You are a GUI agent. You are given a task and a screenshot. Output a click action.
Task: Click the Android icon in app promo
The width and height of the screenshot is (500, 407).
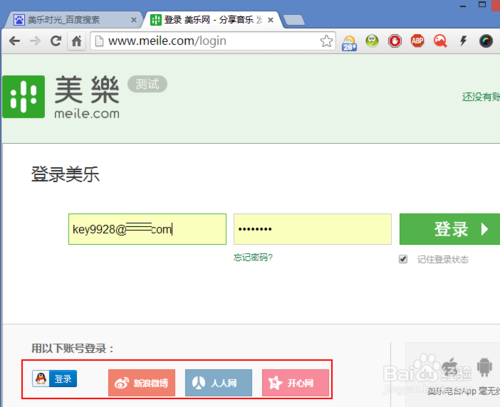[484, 367]
